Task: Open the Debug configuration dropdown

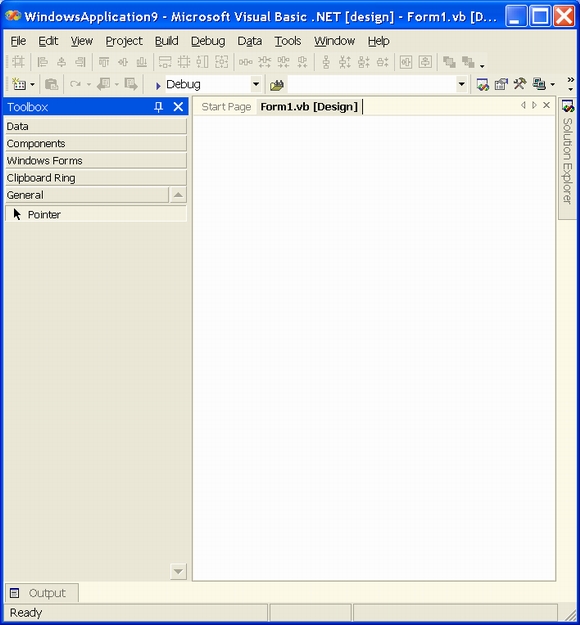Action: coord(256,85)
